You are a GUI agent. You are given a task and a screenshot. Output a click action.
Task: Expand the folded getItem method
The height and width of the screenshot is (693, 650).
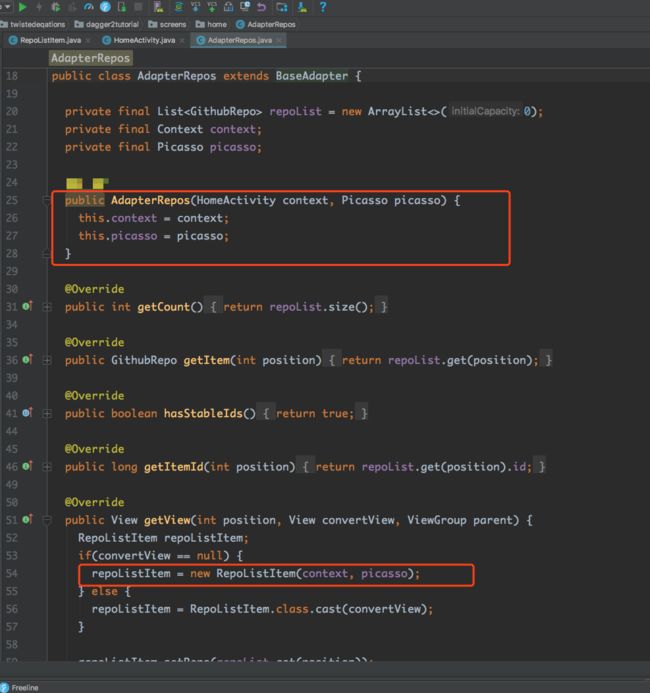[47, 361]
